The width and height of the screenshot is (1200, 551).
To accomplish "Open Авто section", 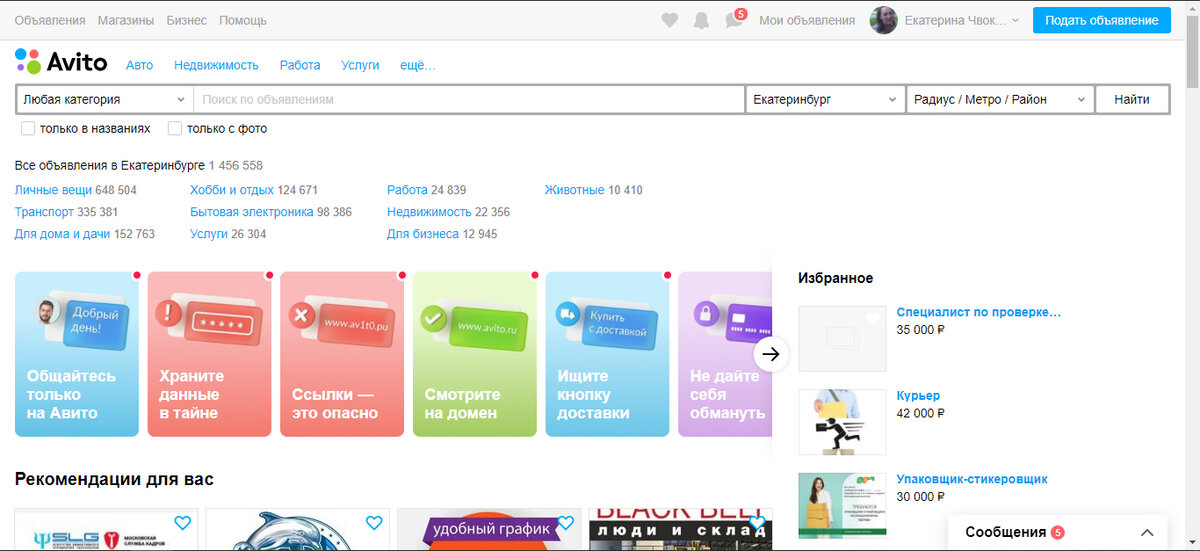I will point(140,65).
